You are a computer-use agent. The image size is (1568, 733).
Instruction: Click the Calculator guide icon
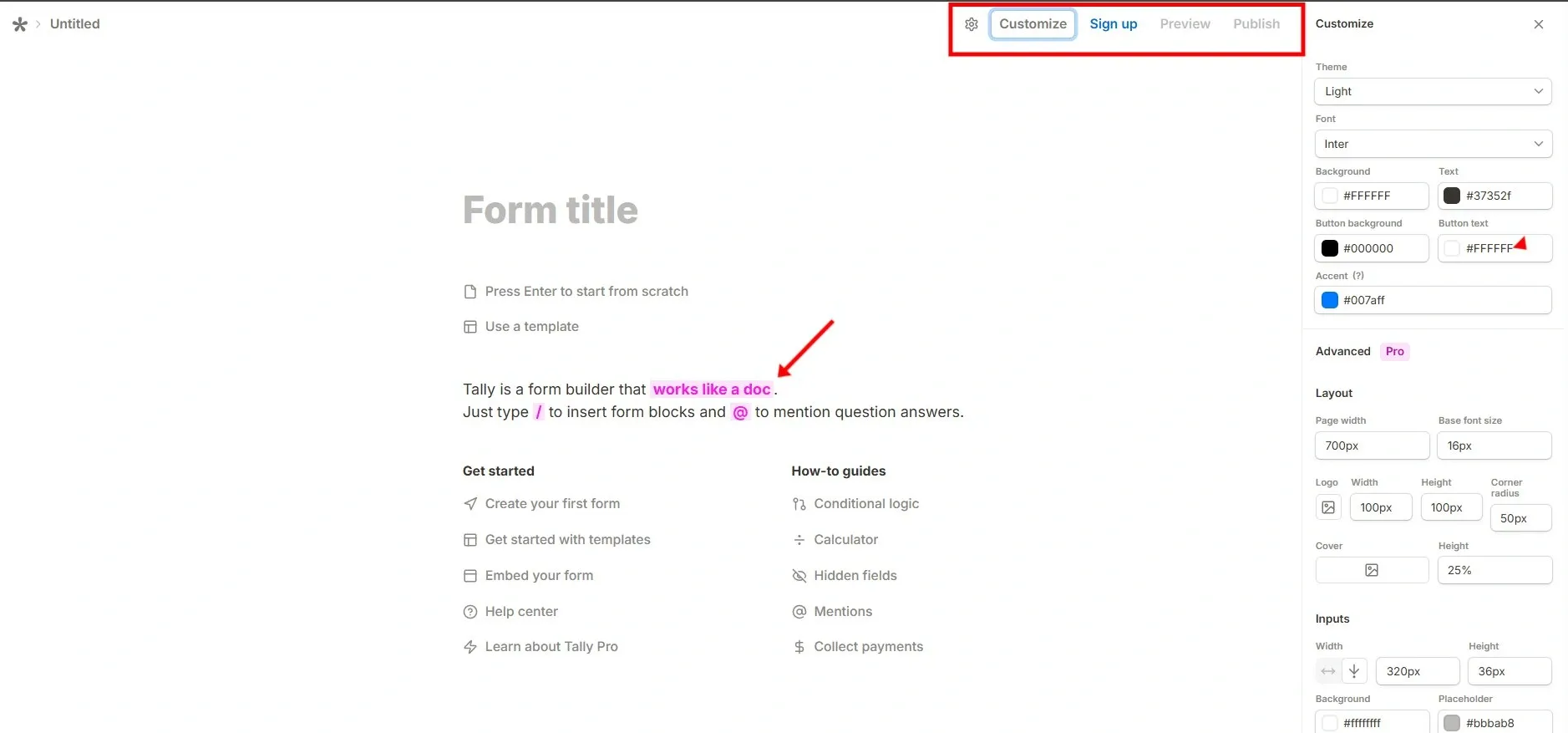[x=799, y=540]
